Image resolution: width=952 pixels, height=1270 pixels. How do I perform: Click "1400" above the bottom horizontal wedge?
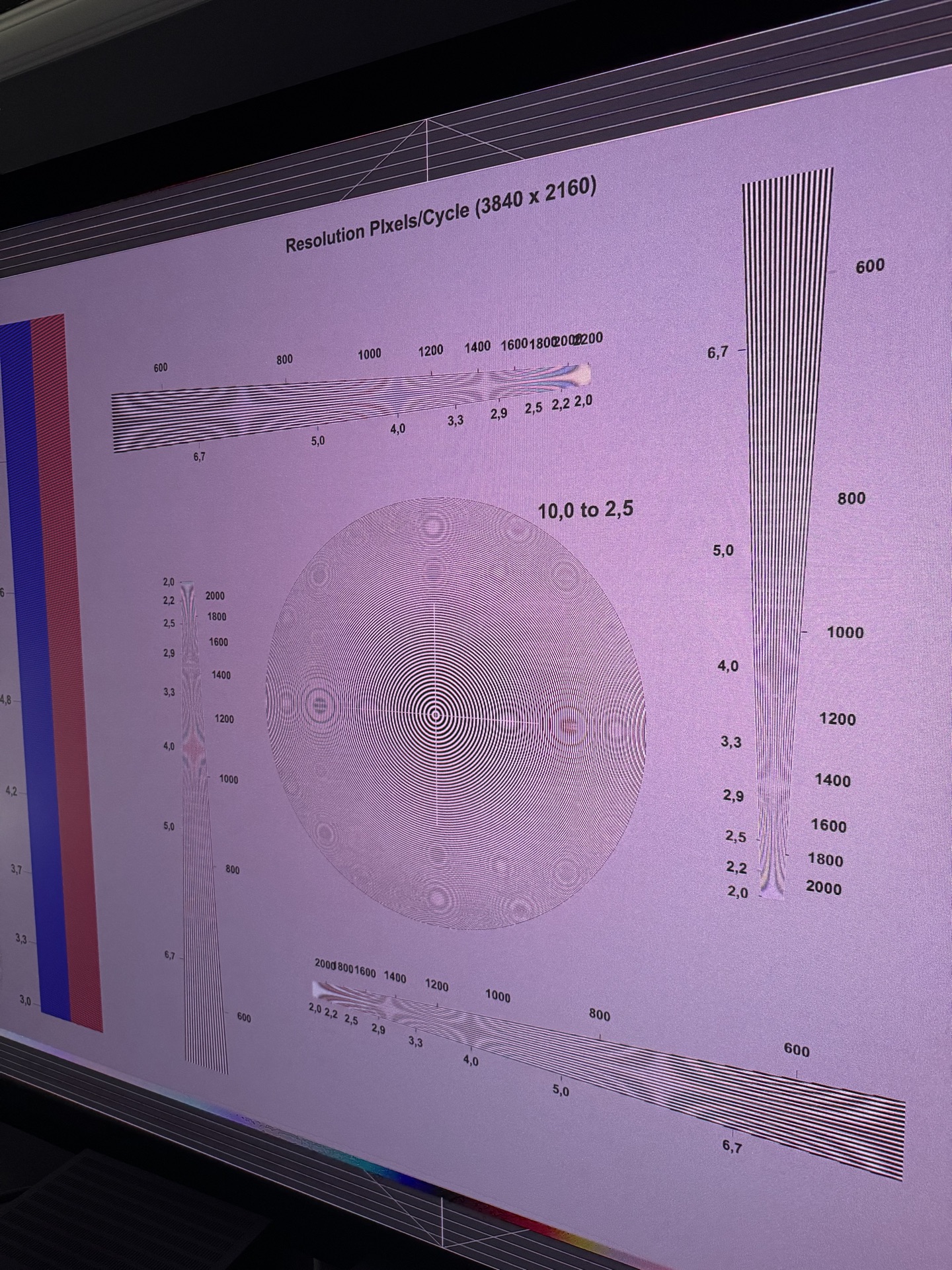pyautogui.click(x=395, y=977)
